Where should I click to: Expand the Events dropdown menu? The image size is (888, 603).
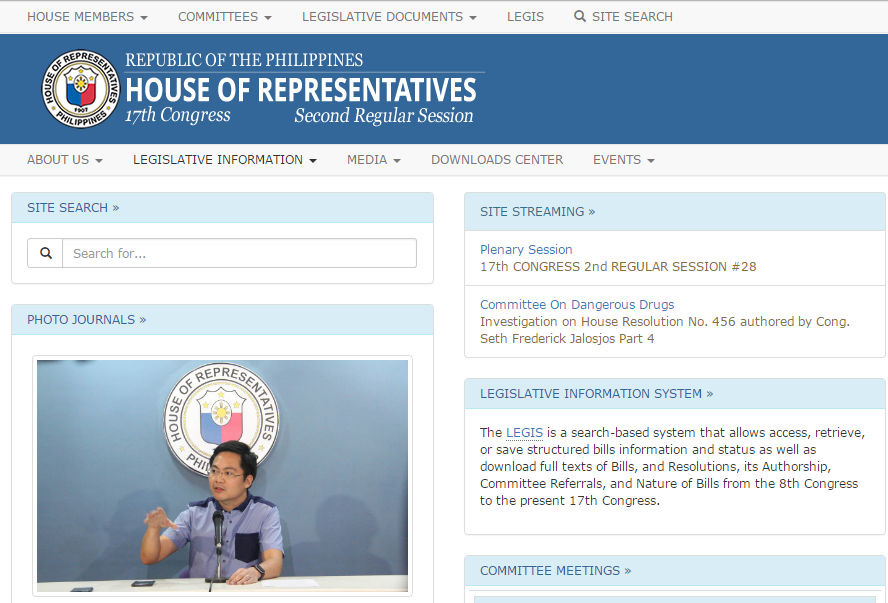(623, 160)
